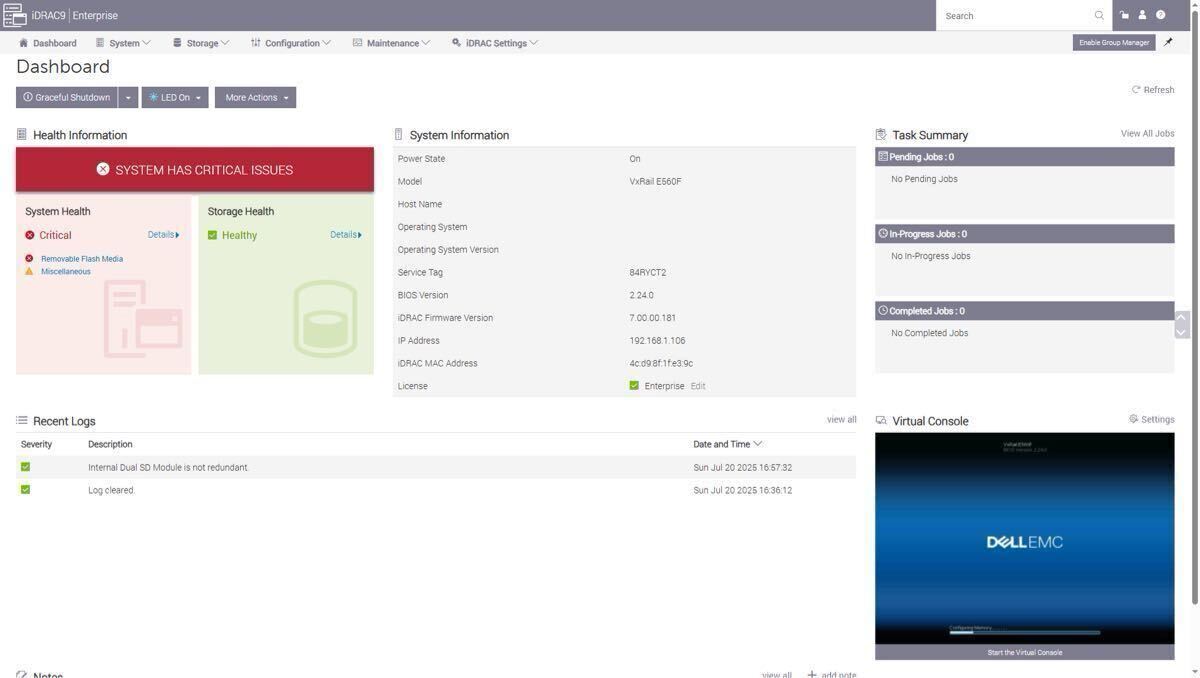The image size is (1200, 678).
Task: Click the Graceful Shutdown button
Action: [x=67, y=97]
